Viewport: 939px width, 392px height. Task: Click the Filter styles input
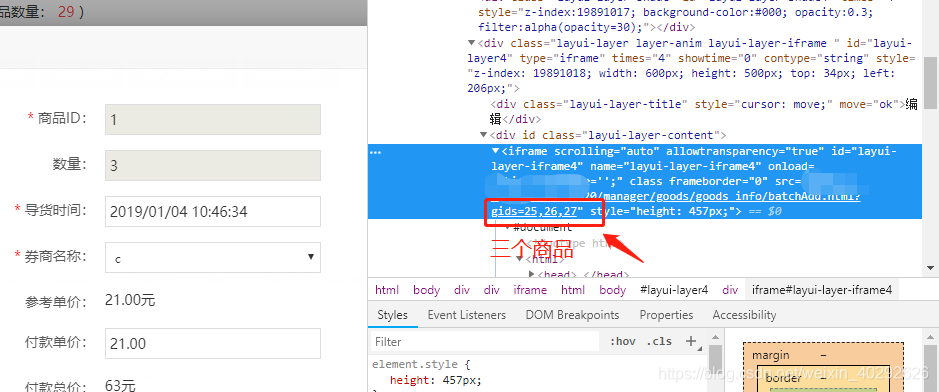point(485,342)
